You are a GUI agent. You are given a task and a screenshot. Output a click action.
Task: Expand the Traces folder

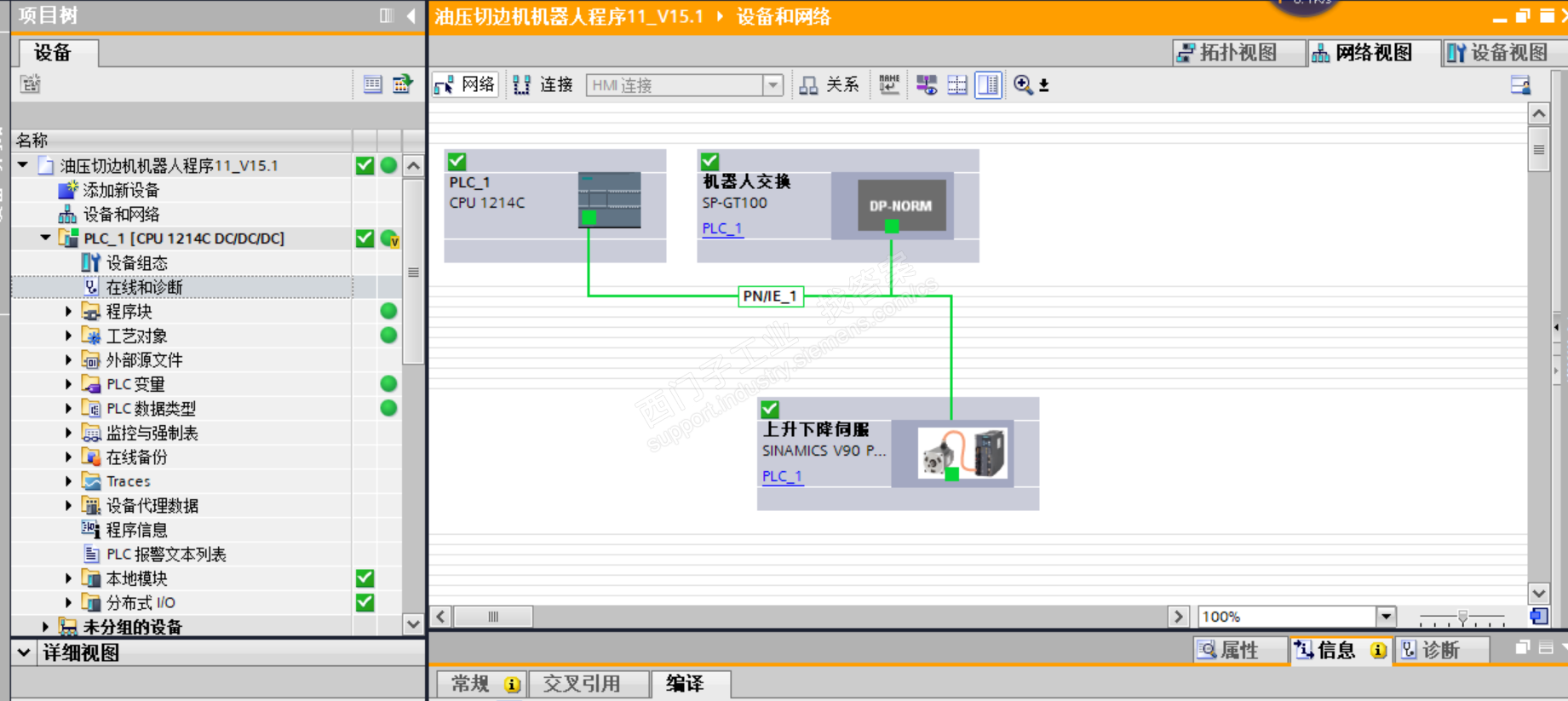pyautogui.click(x=68, y=481)
